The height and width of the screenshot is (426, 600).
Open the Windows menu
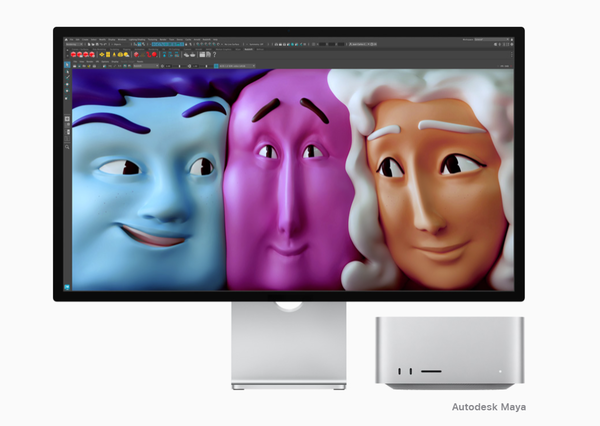tap(122, 39)
